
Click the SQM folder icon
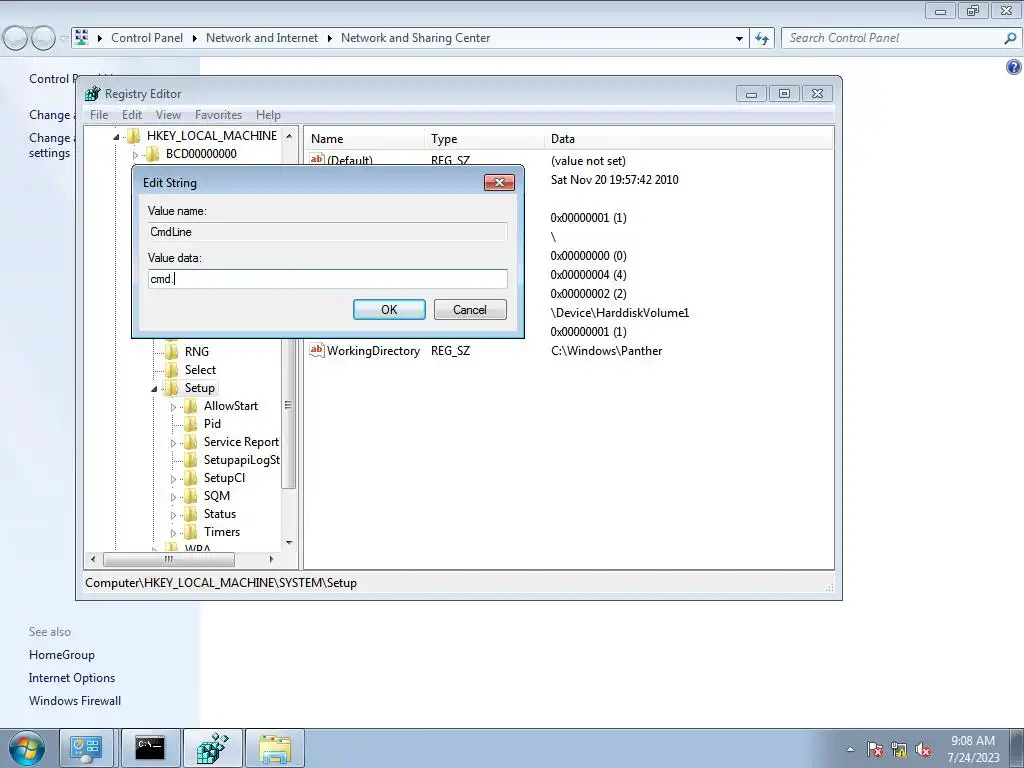(190, 496)
